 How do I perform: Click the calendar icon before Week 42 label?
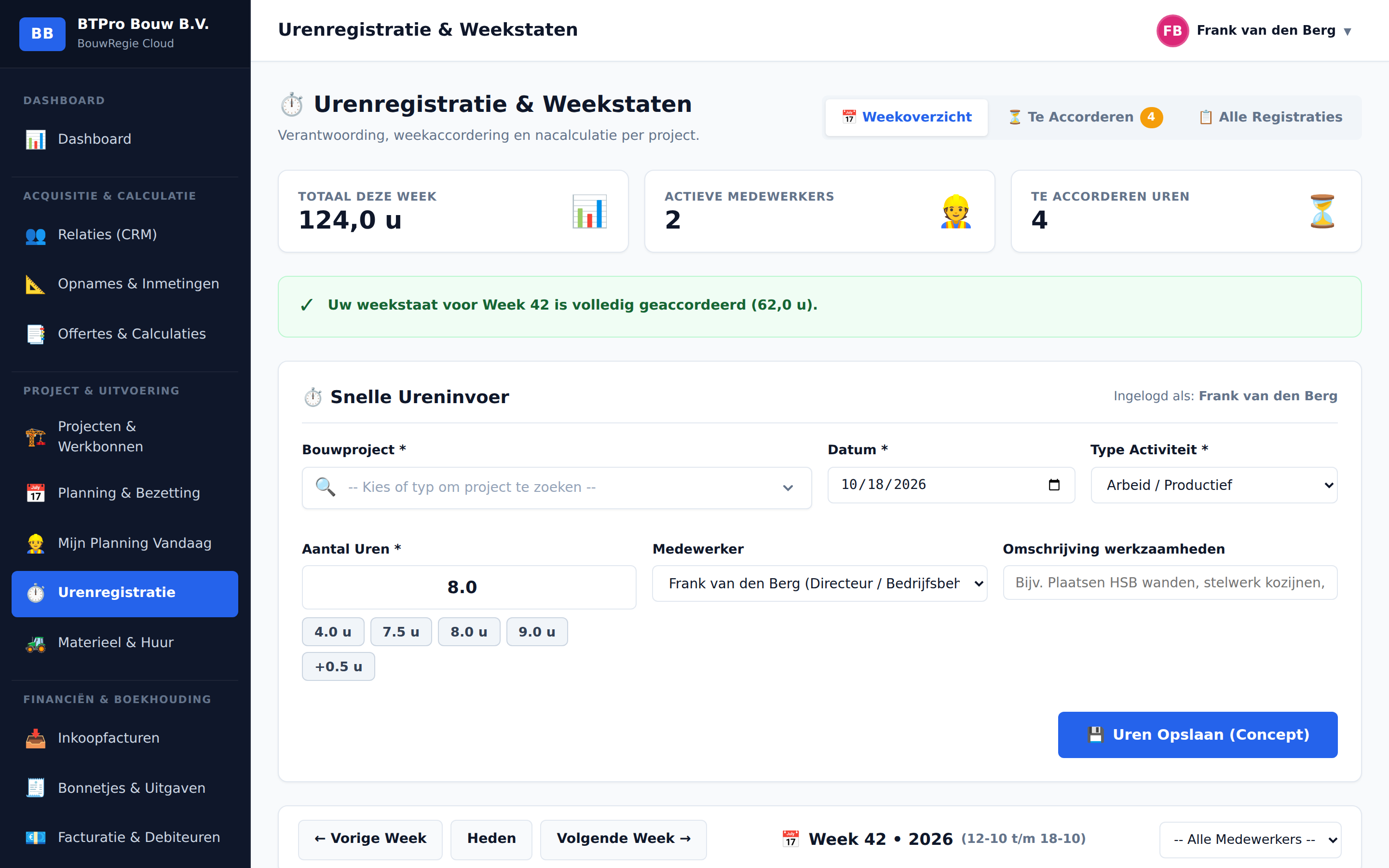tap(790, 839)
